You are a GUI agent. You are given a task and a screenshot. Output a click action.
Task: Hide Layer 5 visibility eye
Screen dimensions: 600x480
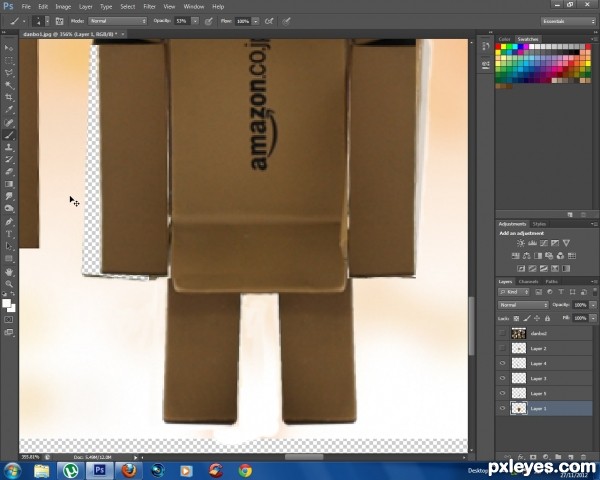tap(502, 393)
